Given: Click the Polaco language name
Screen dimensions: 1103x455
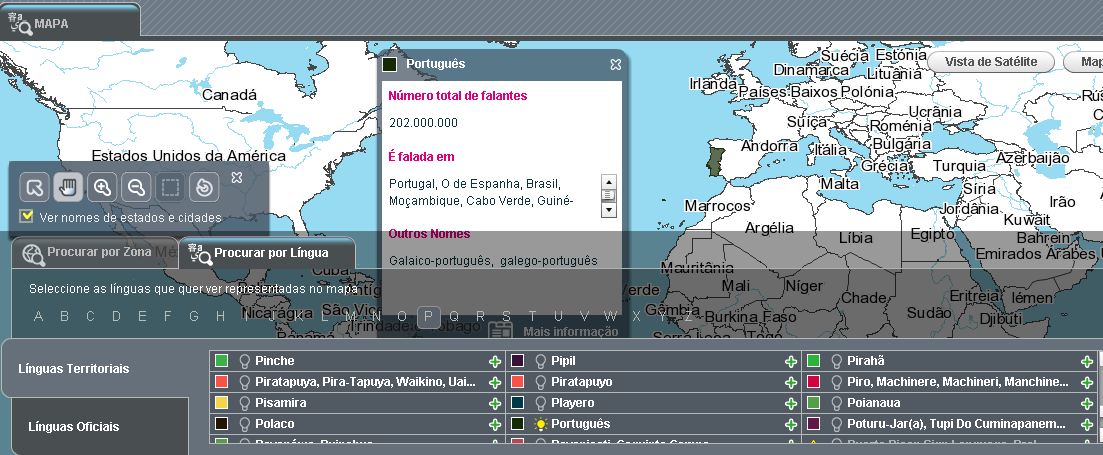Looking at the screenshot, I should click(275, 424).
